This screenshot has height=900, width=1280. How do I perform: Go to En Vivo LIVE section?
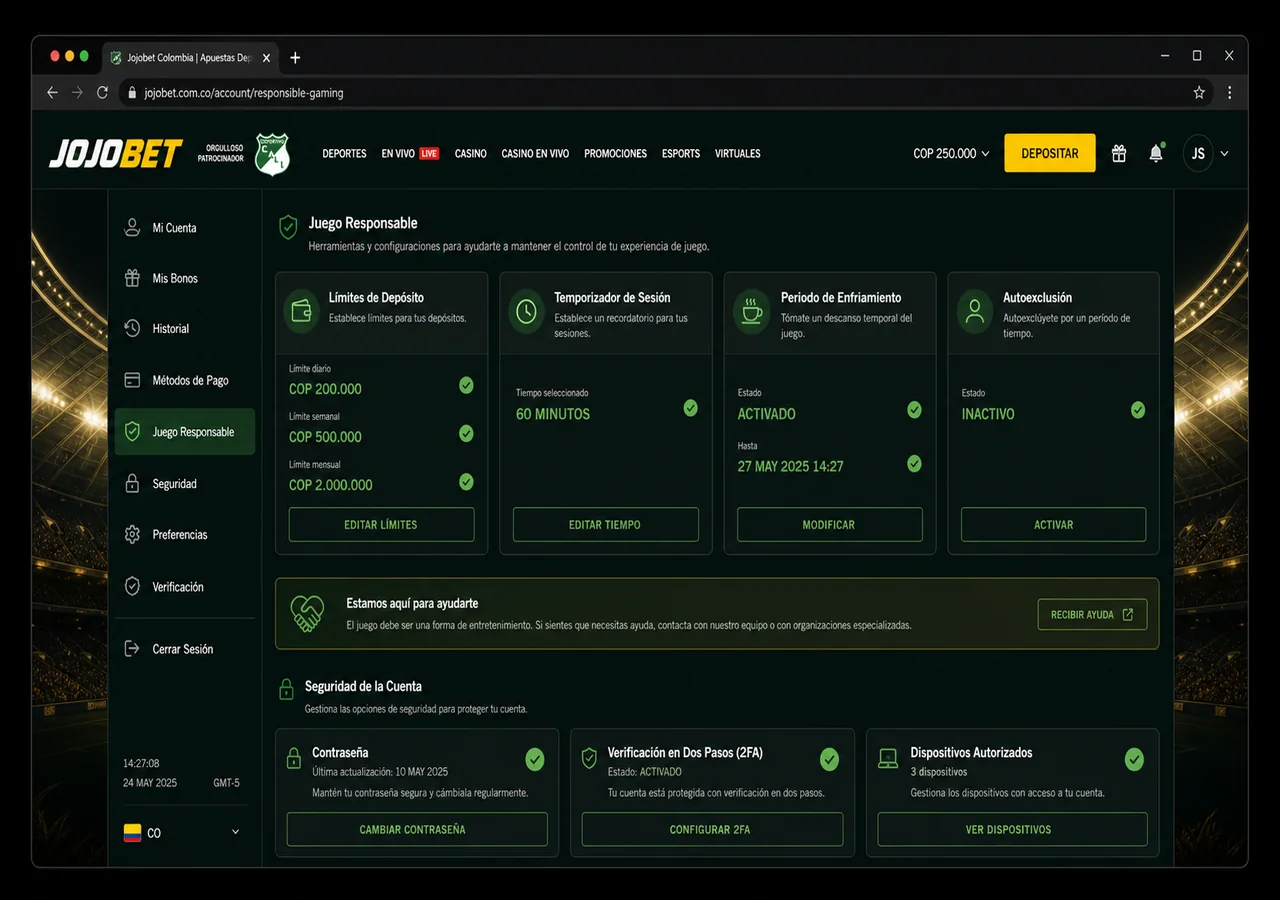pos(410,154)
